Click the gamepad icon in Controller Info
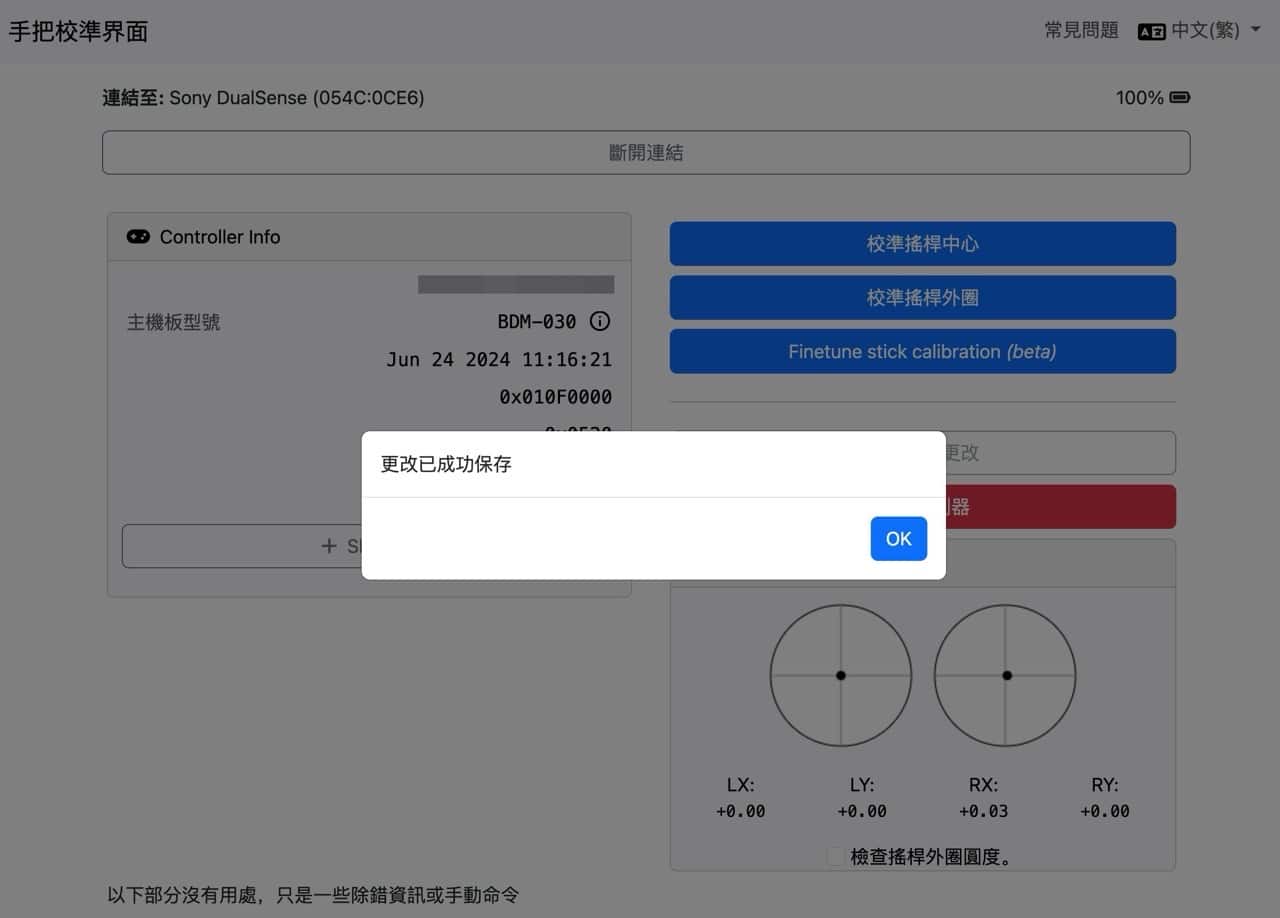This screenshot has height=918, width=1280. pos(138,237)
